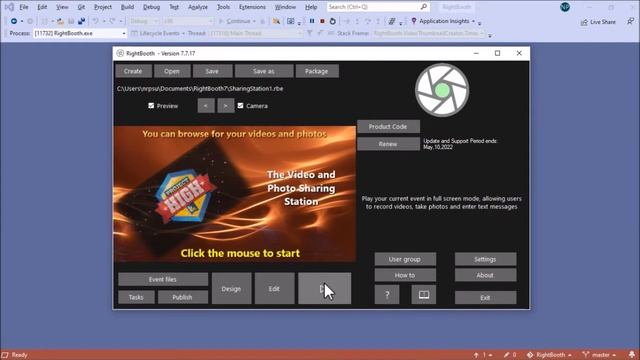This screenshot has height=360, width=640.
Task: Click the Live Share icon
Action: pyautogui.click(x=584, y=22)
